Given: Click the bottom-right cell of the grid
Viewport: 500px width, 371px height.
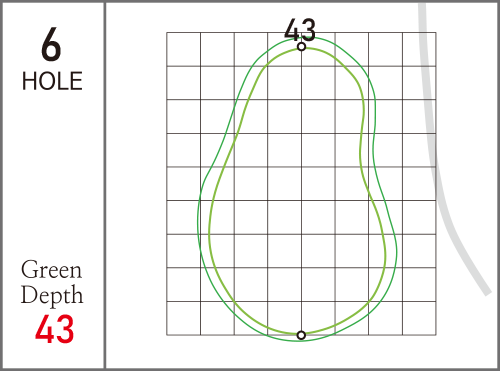Looking at the screenshot, I should click(x=419, y=318).
